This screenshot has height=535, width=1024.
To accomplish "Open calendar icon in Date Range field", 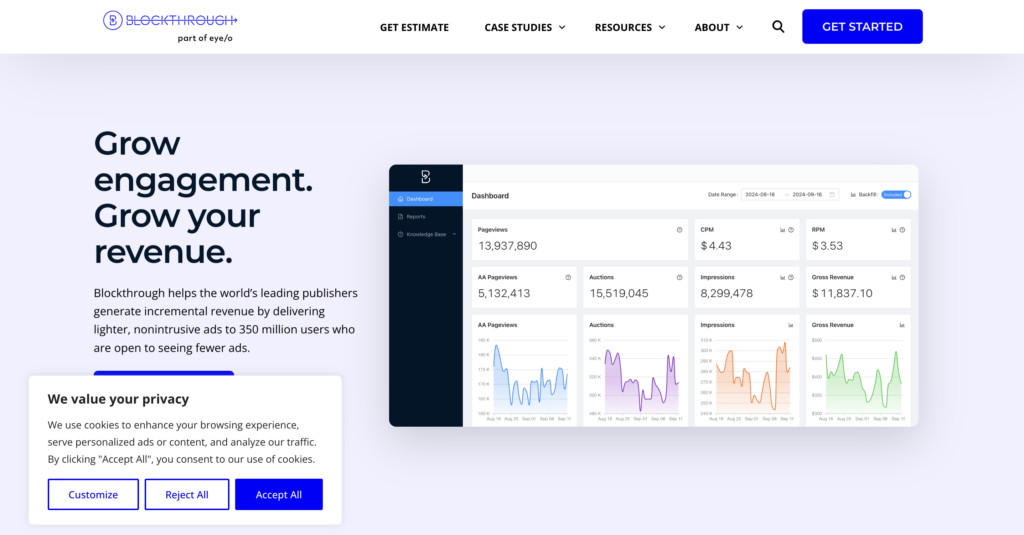I will (x=832, y=195).
